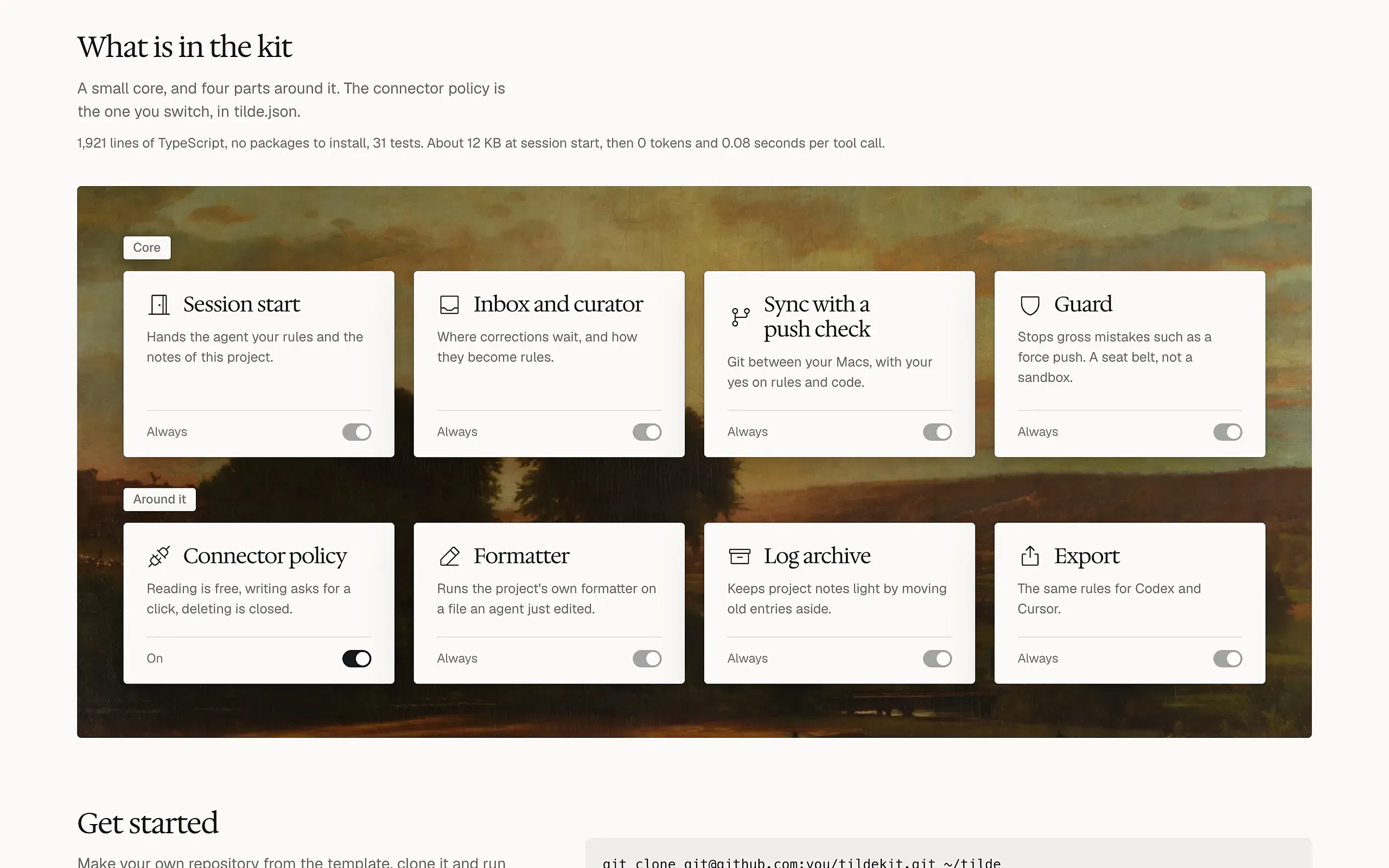Click the text 'Stops gross mistakes such as a'
Screen dimensions: 1389x868
click(x=1114, y=337)
